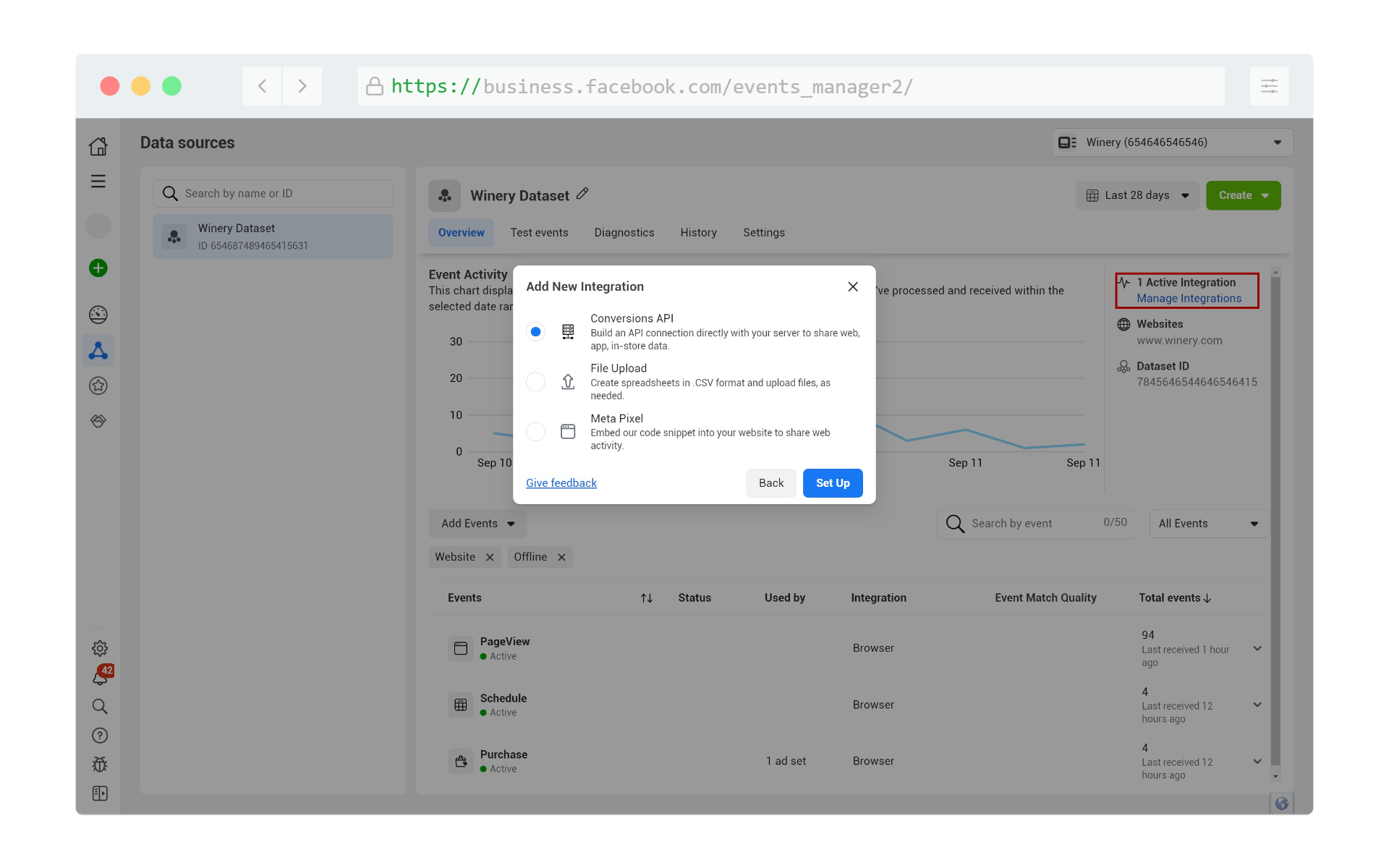
Task: Click the Settings gear icon
Action: point(98,648)
